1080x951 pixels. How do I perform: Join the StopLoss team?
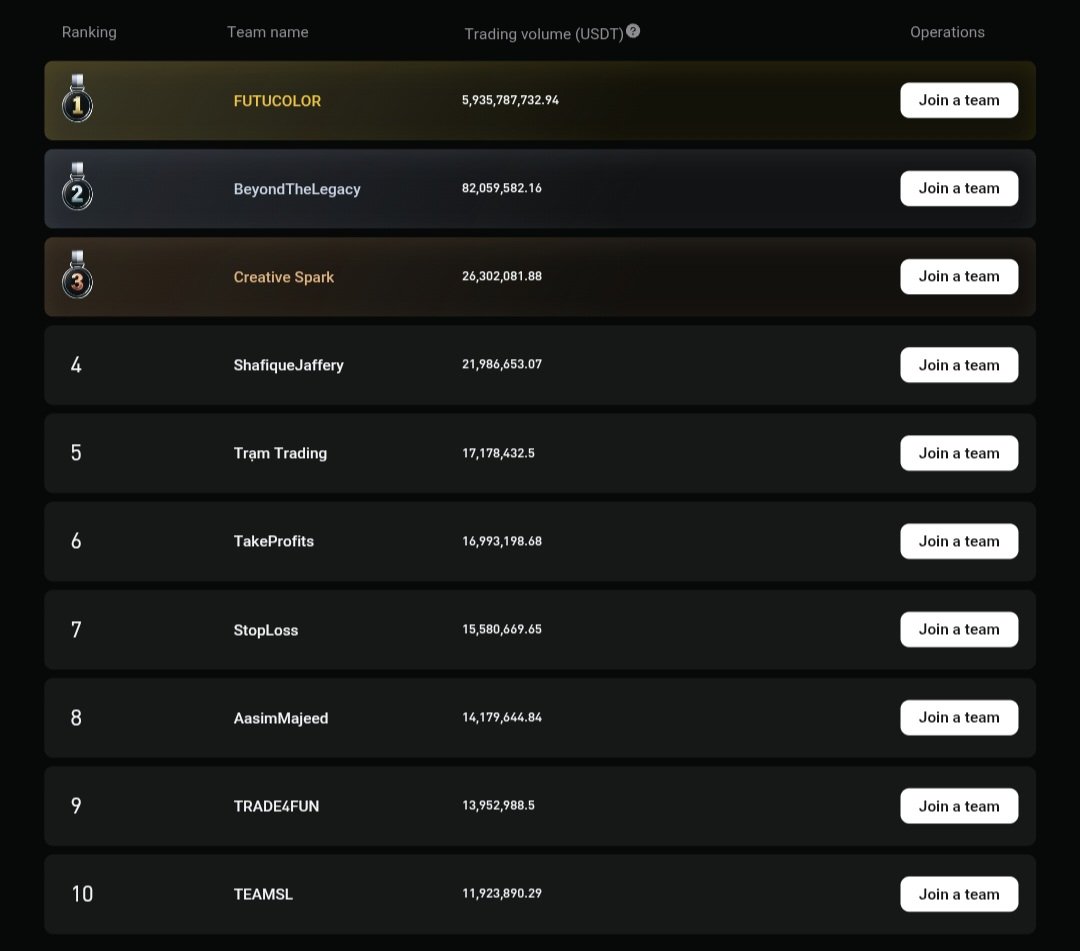pos(959,629)
